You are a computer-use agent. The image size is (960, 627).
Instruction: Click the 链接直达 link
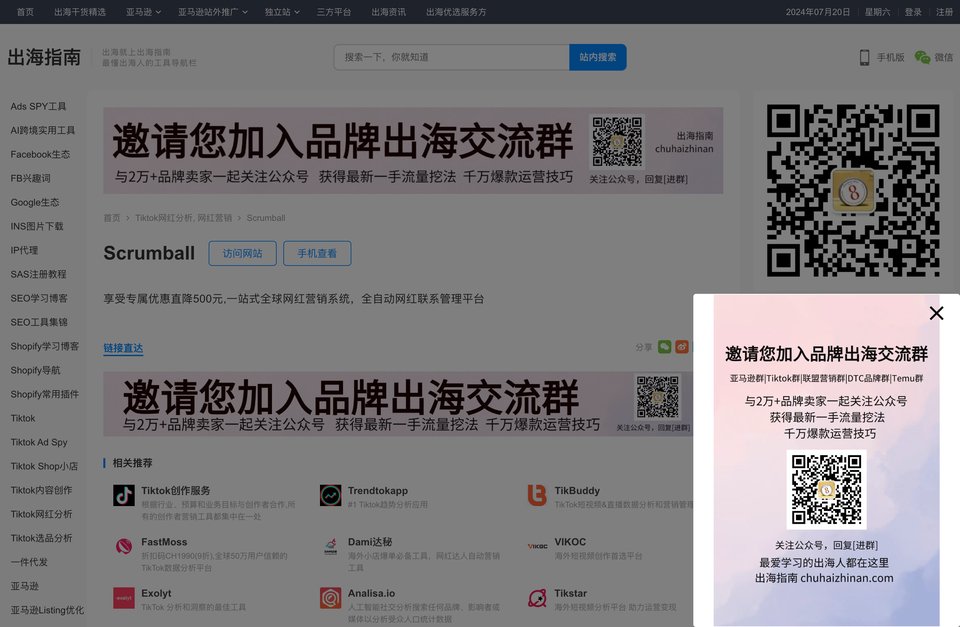123,348
